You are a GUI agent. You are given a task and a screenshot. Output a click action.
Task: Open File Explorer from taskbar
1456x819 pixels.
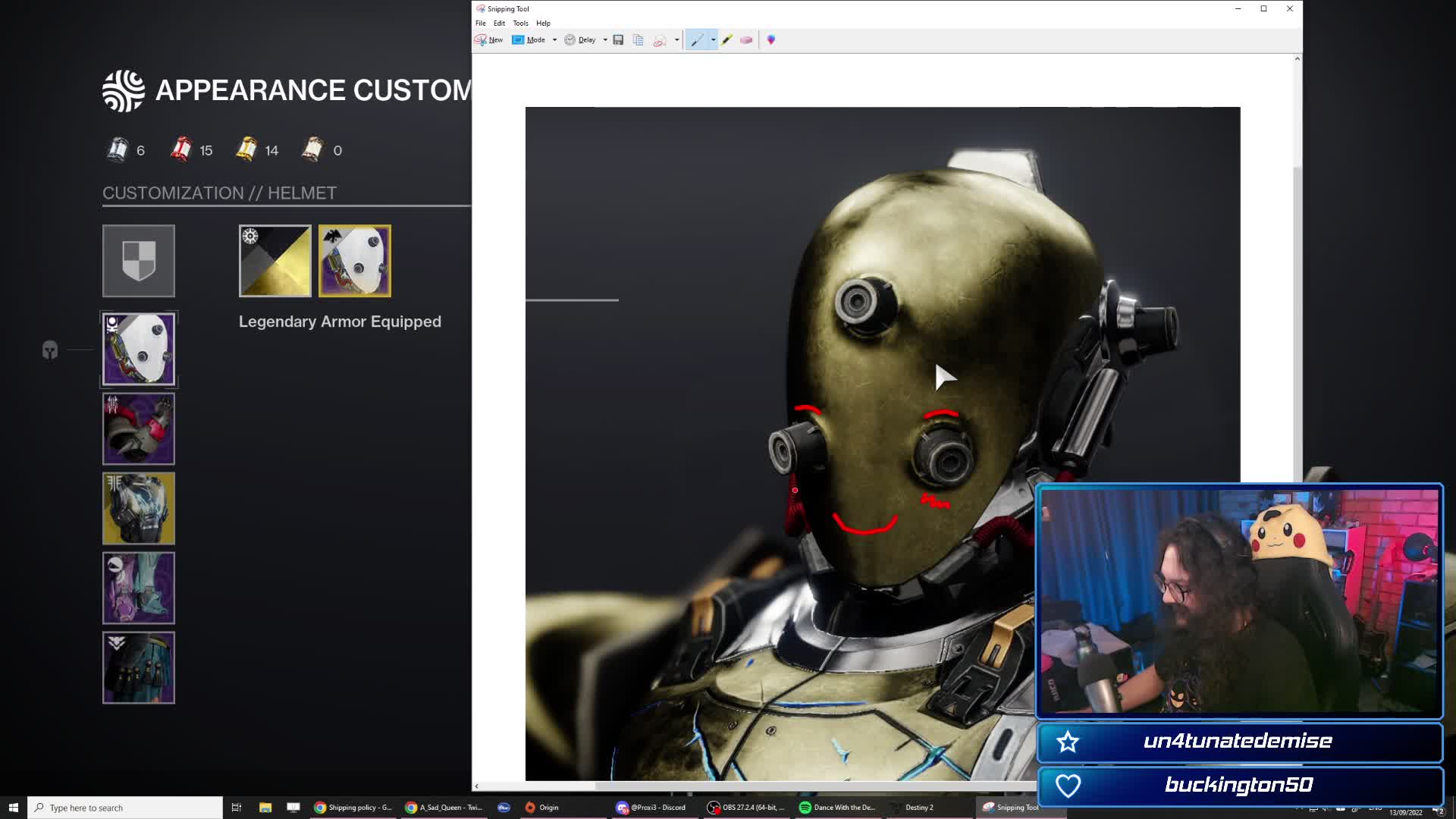click(265, 808)
